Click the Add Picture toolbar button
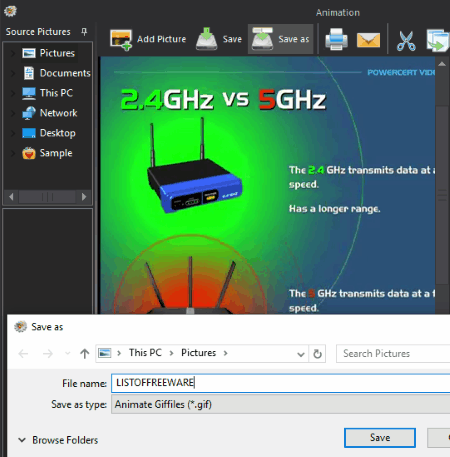 click(148, 39)
